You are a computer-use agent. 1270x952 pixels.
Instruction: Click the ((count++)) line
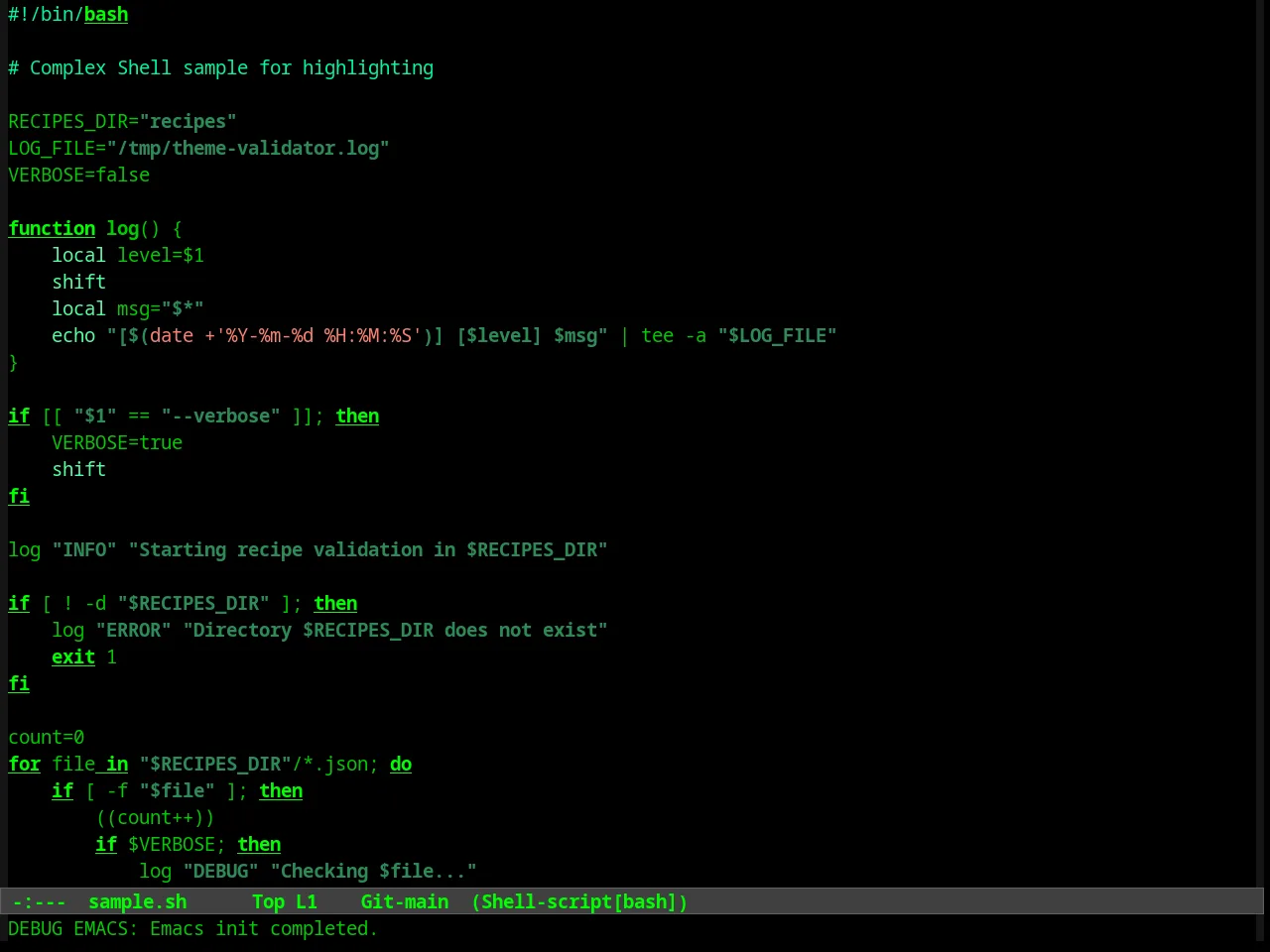point(155,817)
